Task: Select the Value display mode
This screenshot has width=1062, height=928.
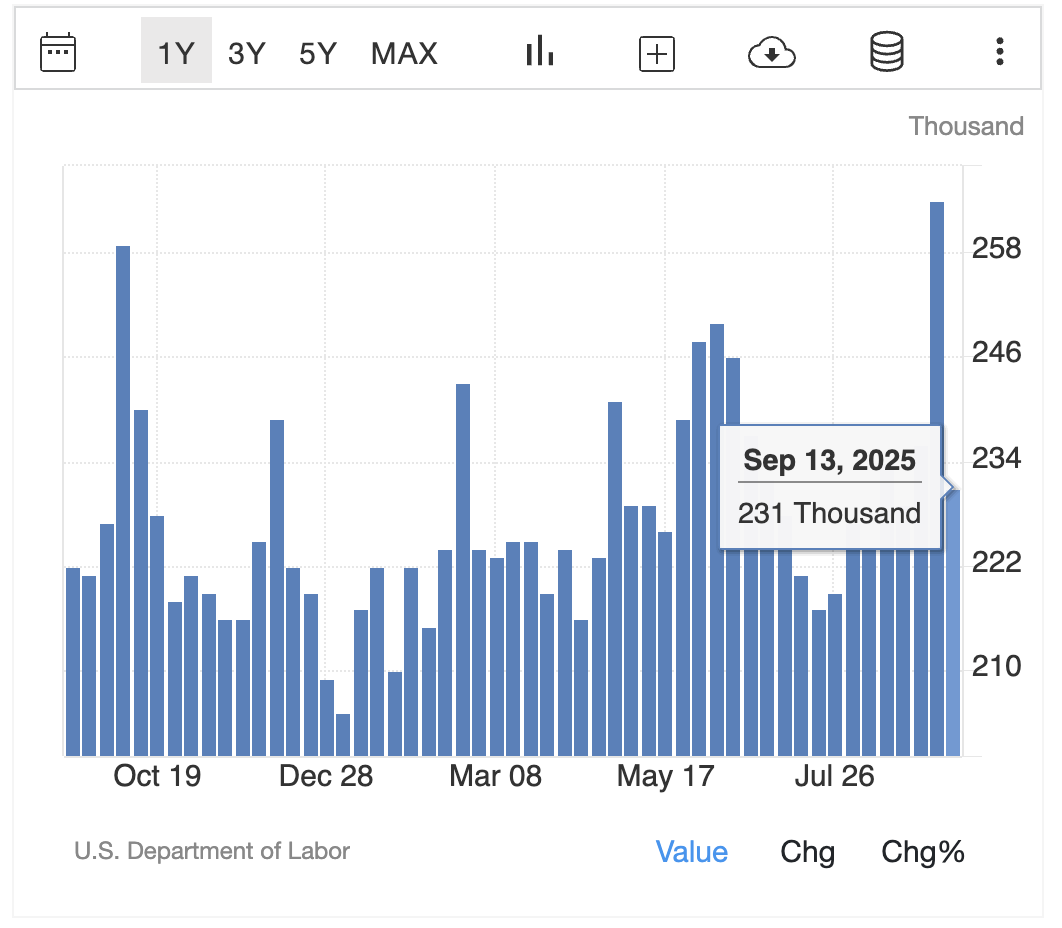Action: [x=691, y=852]
